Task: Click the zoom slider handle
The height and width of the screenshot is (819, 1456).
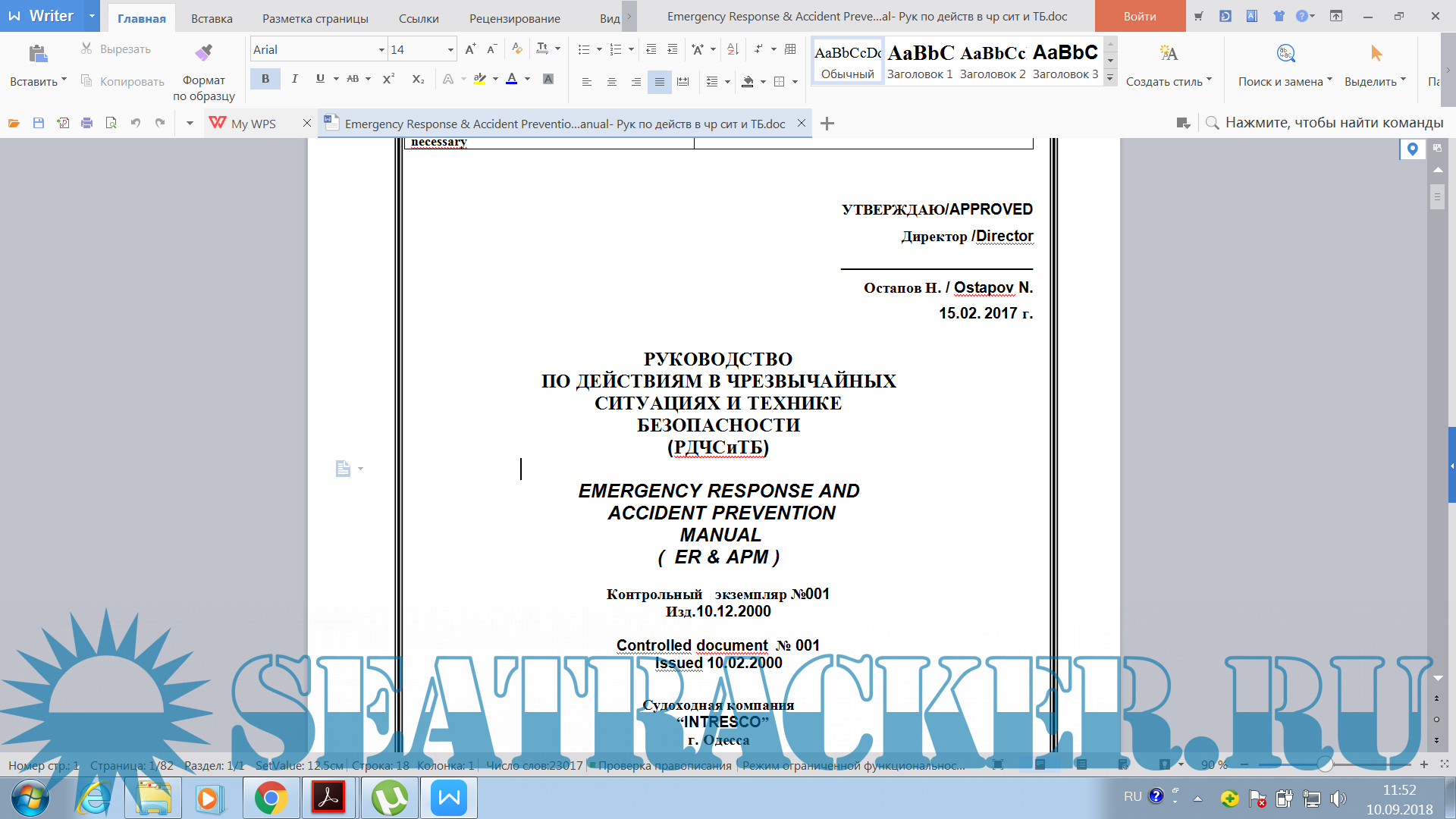Action: [x=1325, y=764]
